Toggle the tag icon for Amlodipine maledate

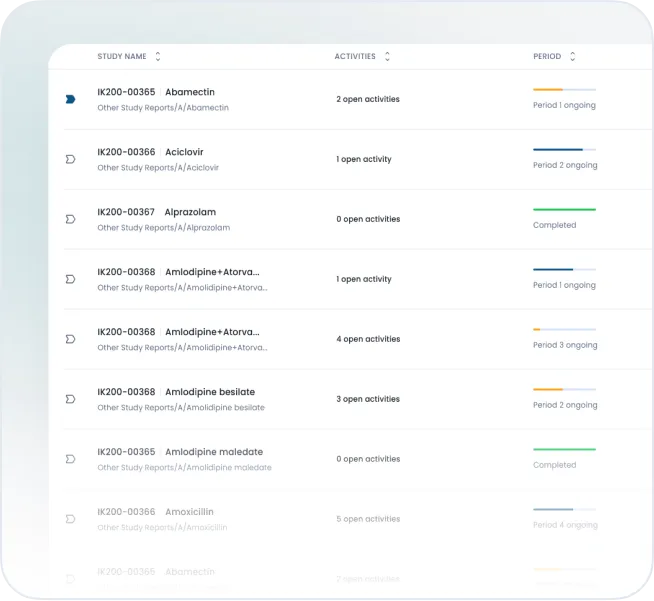[70, 459]
